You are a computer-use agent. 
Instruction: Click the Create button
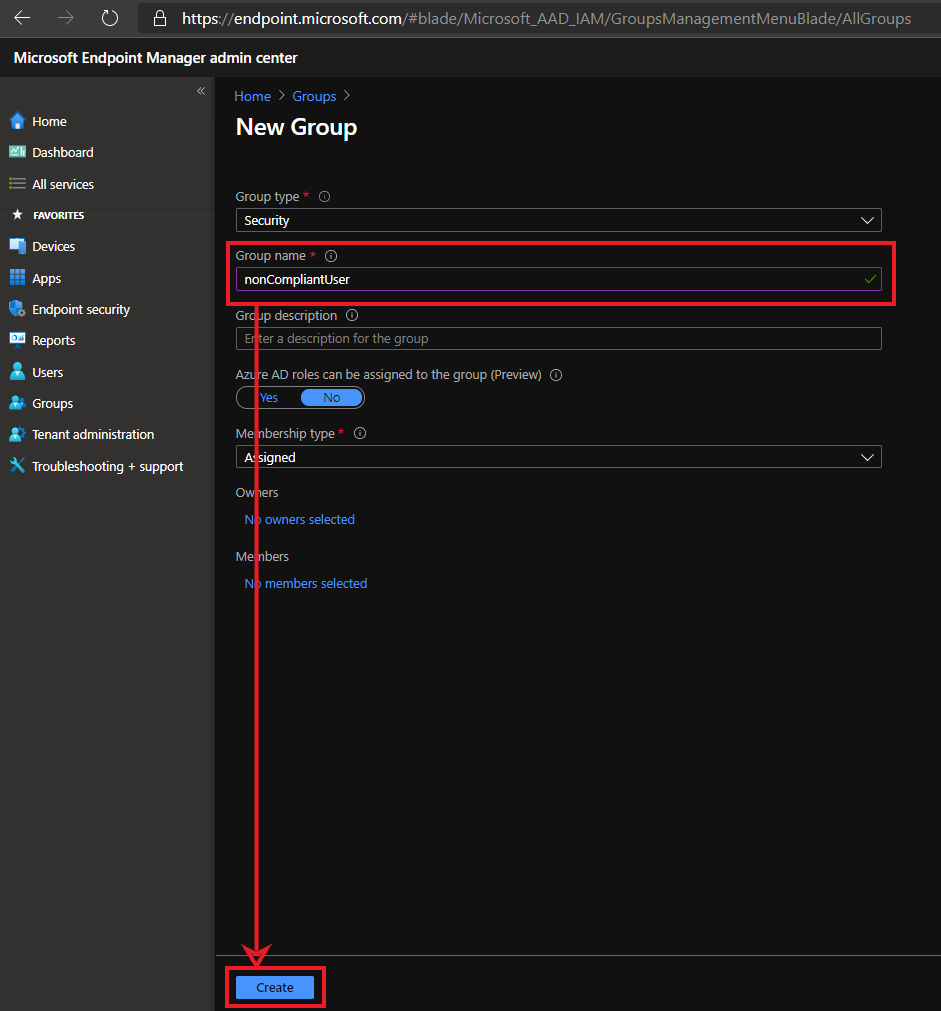pos(275,987)
